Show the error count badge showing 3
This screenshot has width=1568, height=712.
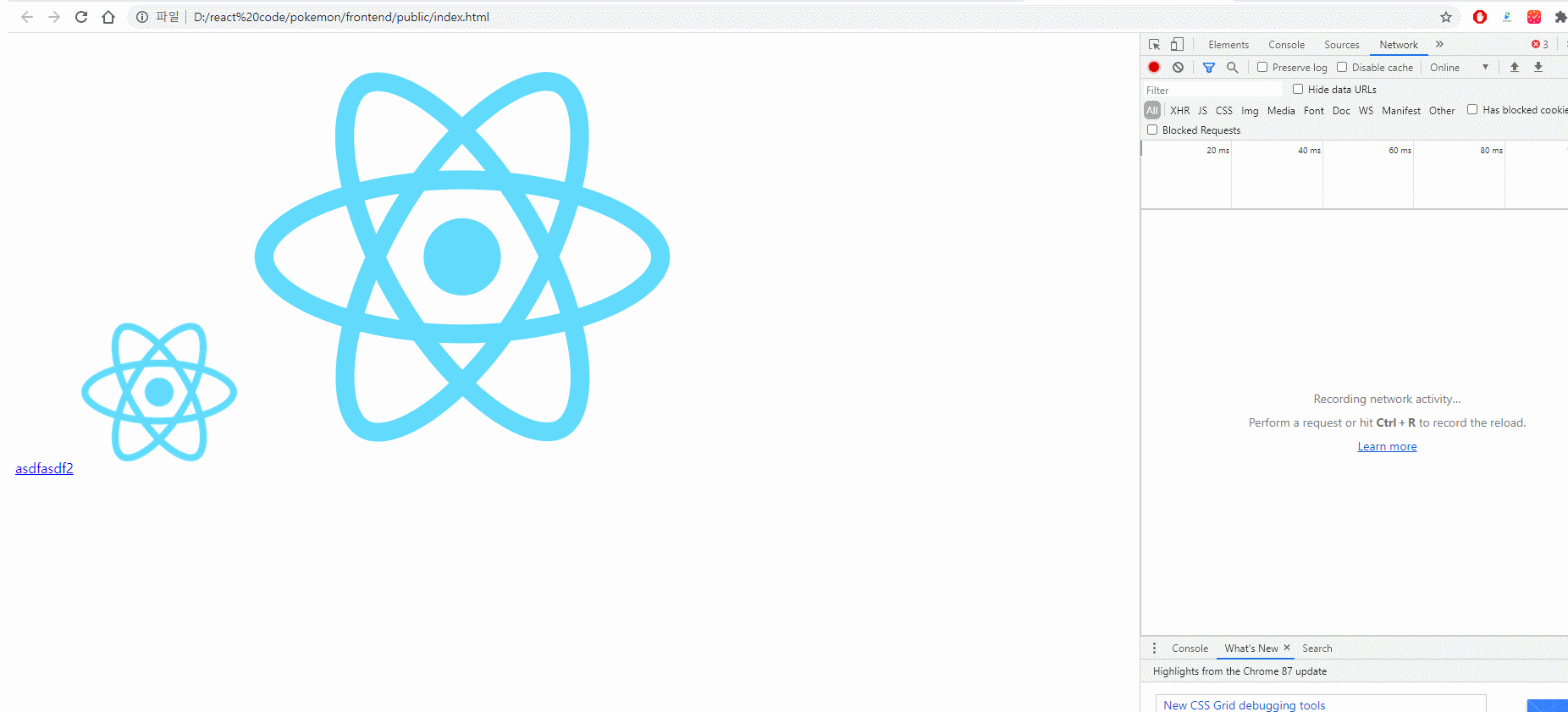1540,45
